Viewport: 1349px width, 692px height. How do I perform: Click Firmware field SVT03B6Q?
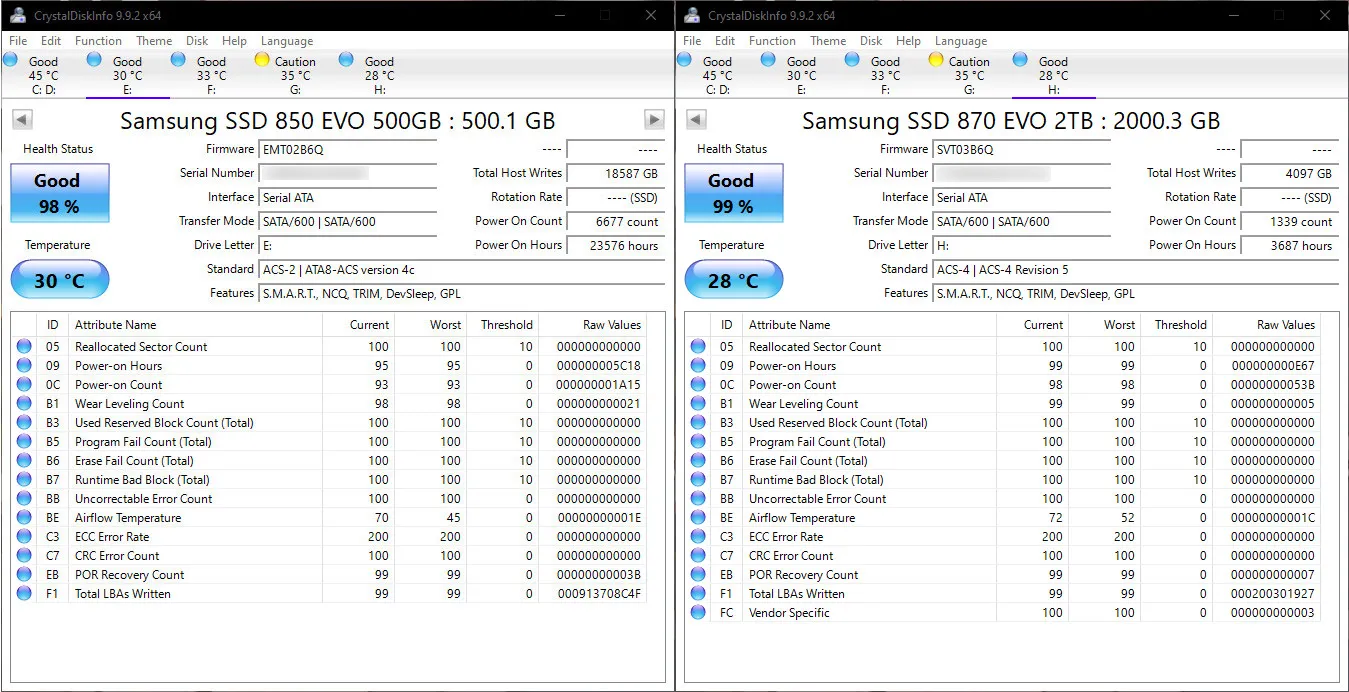pyautogui.click(x=1022, y=150)
